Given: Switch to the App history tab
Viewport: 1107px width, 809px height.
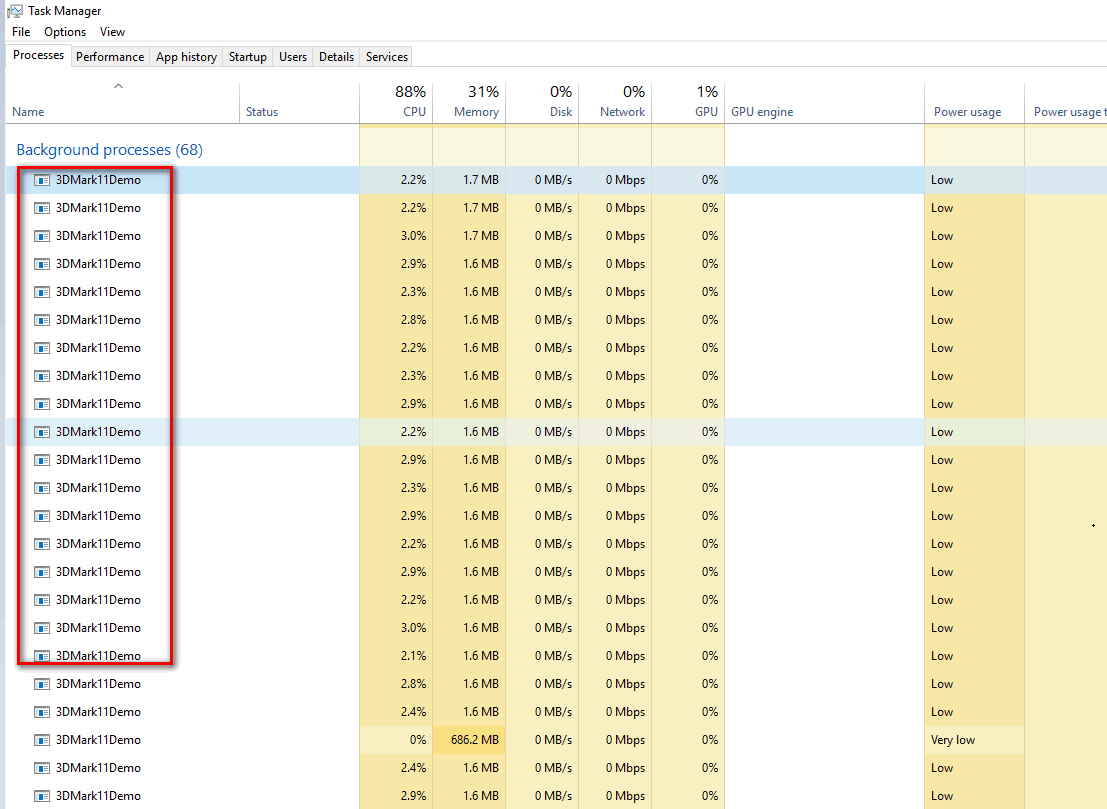Looking at the screenshot, I should coord(186,56).
